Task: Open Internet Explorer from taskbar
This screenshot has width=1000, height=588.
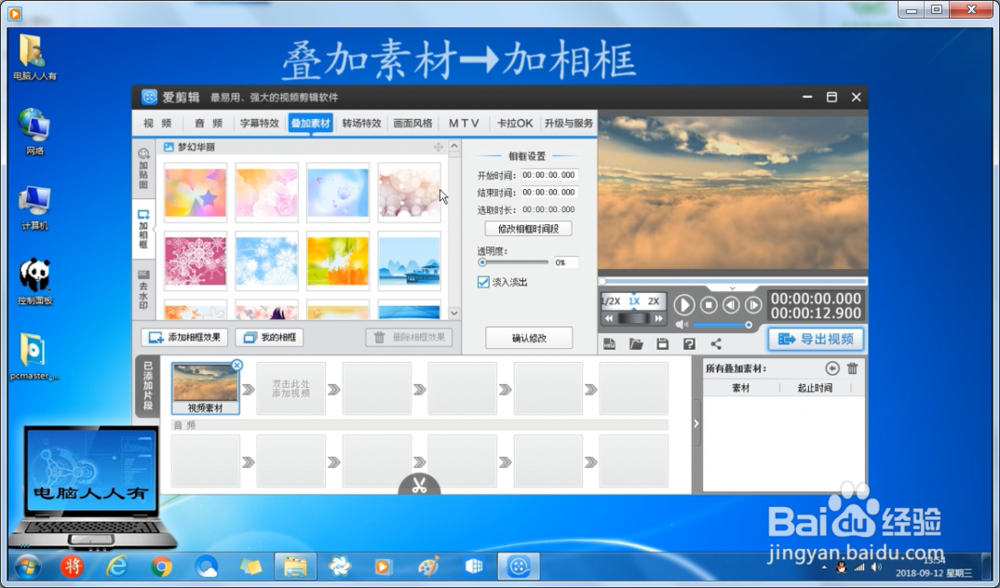Action: tap(117, 566)
